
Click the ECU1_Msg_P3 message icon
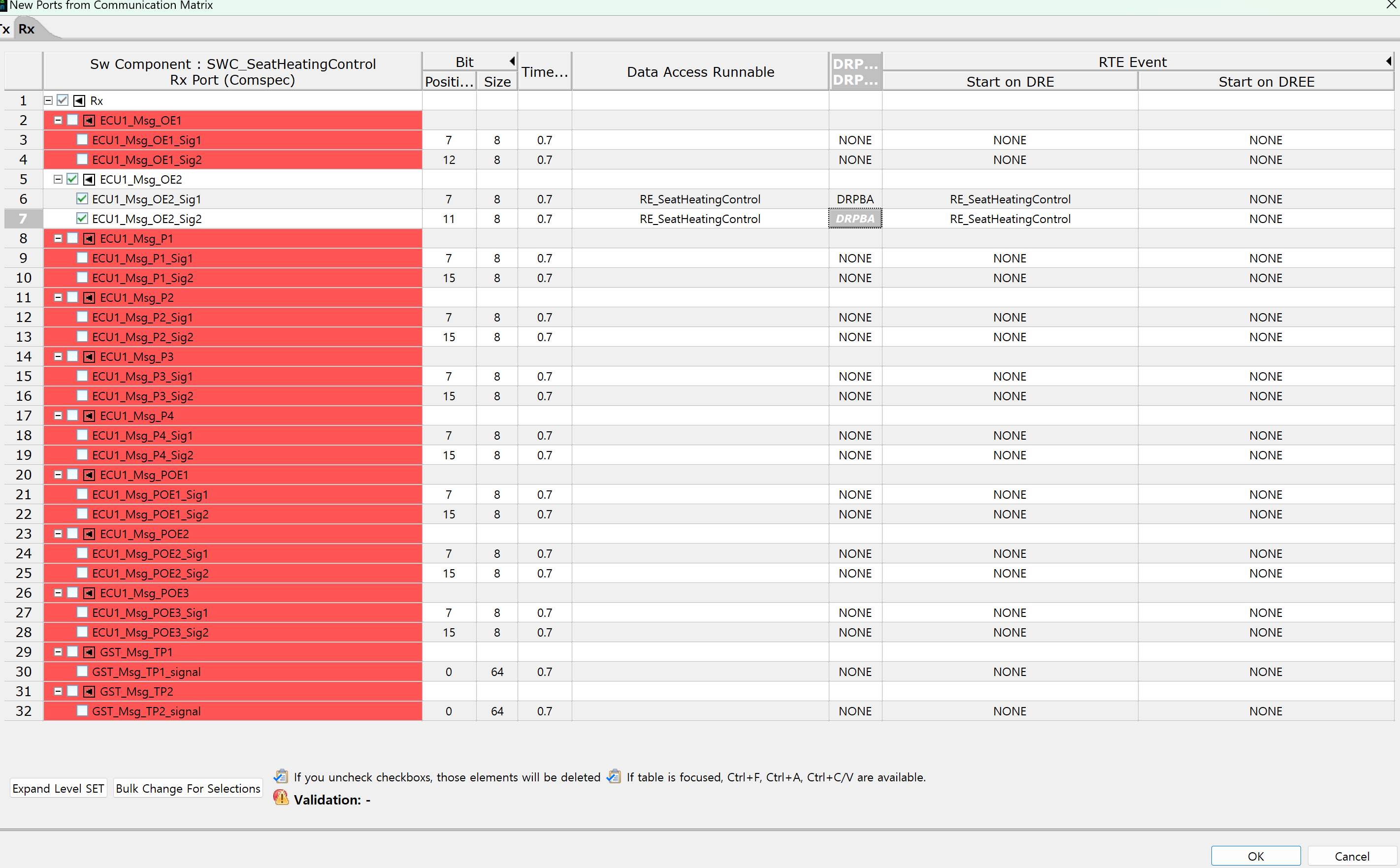89,357
